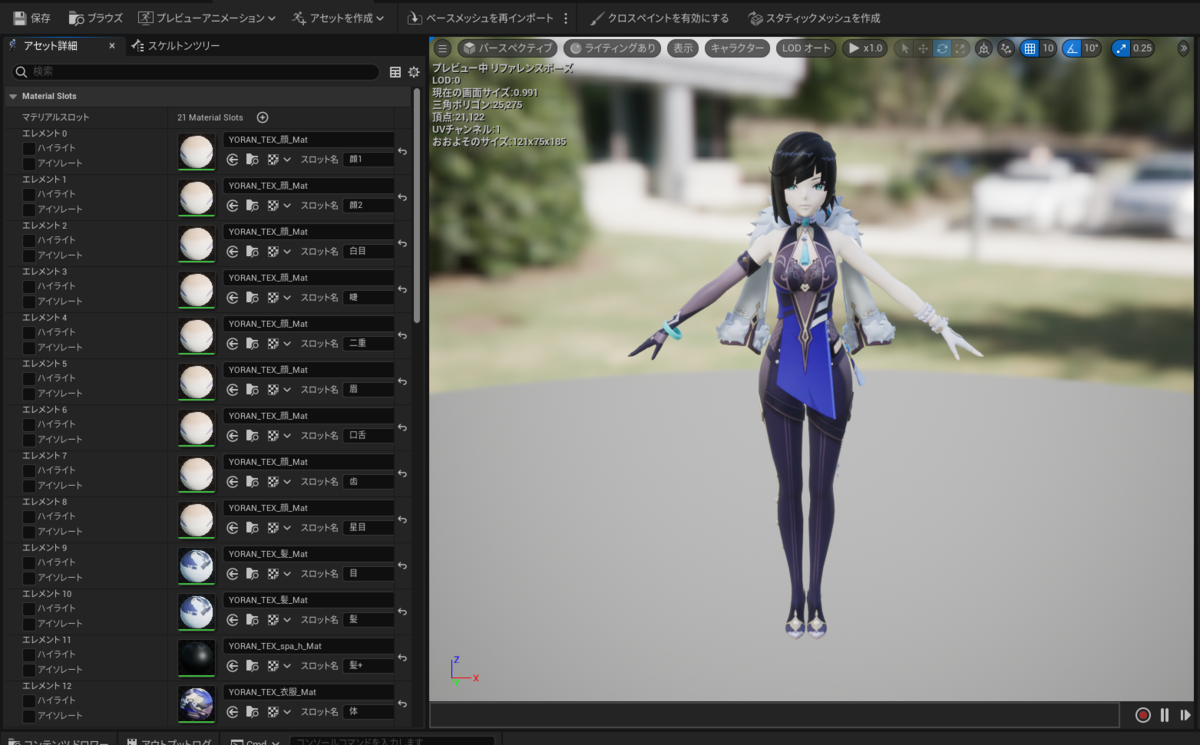The image size is (1200, 745).
Task: Open the details panel settings gear
Action: (x=413, y=72)
